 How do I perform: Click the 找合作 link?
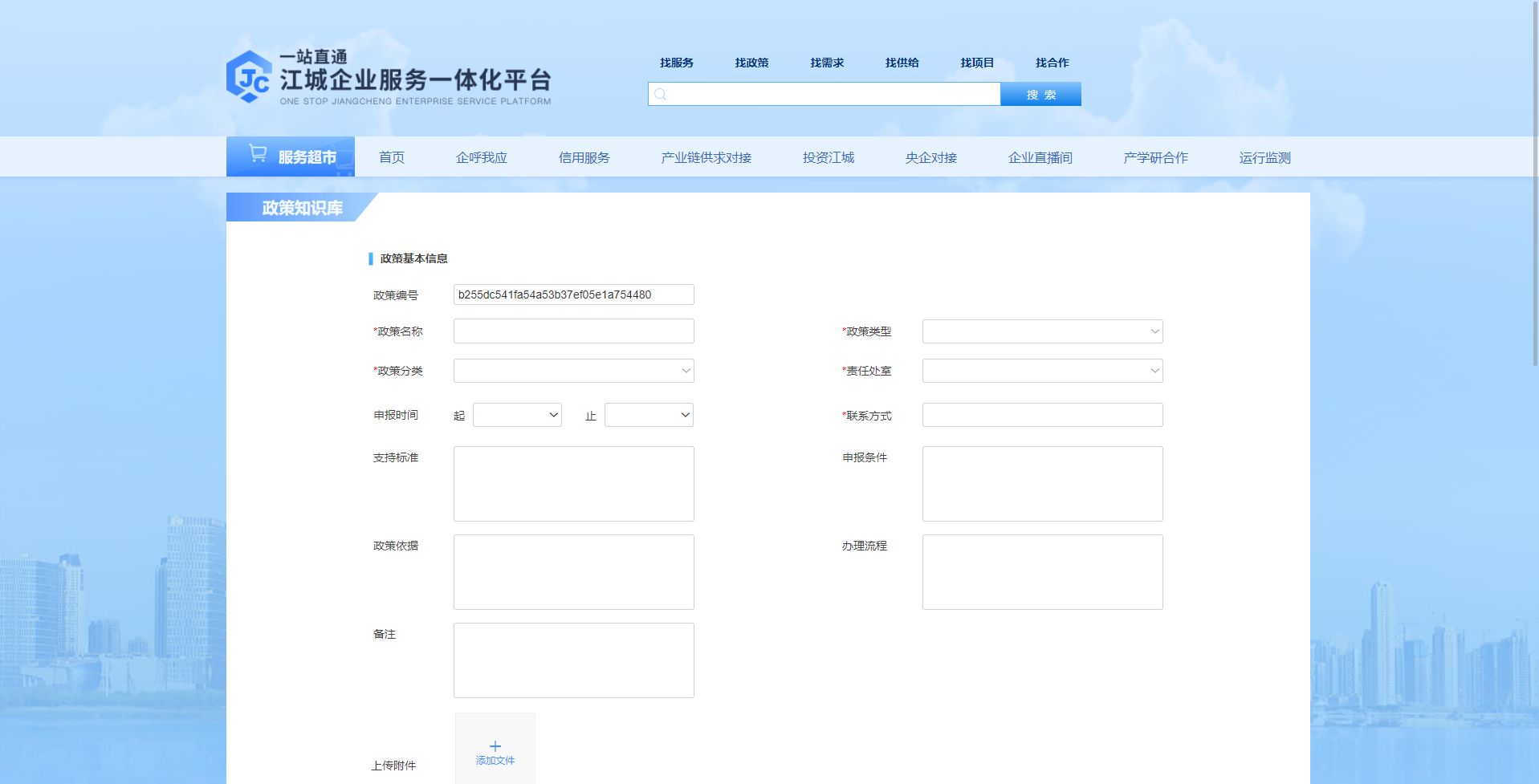[x=1052, y=63]
